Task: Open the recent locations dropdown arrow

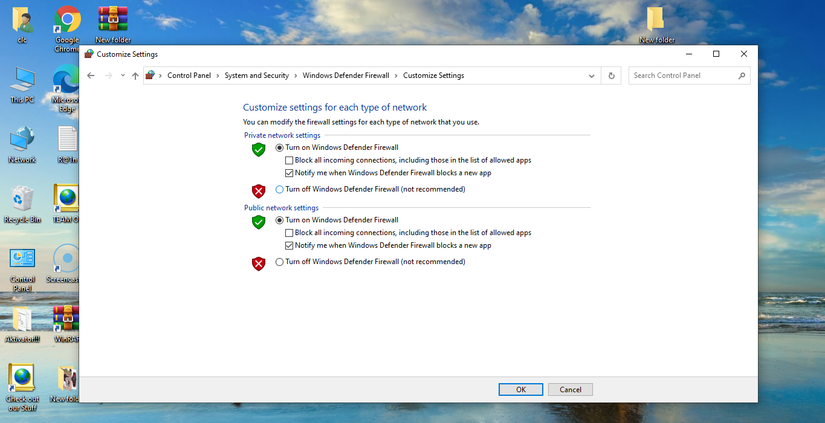Action: [x=123, y=76]
